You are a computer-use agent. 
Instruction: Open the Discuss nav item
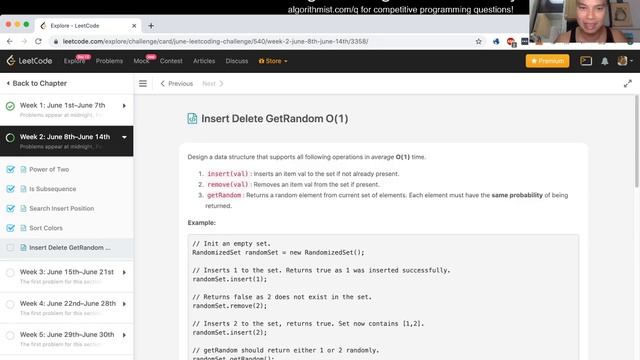point(237,61)
